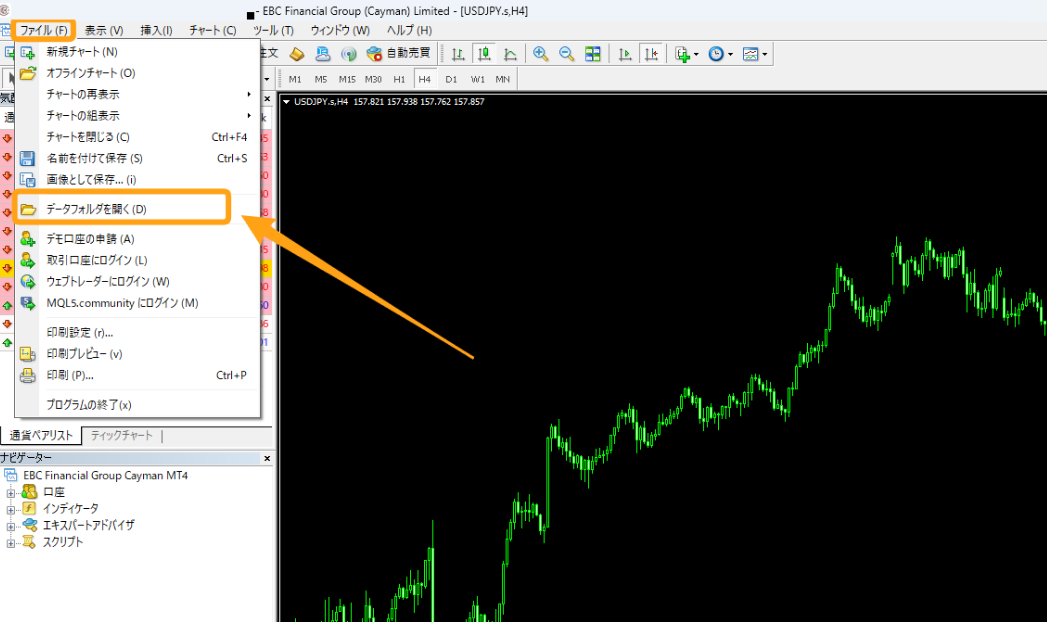This screenshot has height=622, width=1047.
Task: Choose 名前を付けて保存 (S) entry
Action: pos(137,158)
